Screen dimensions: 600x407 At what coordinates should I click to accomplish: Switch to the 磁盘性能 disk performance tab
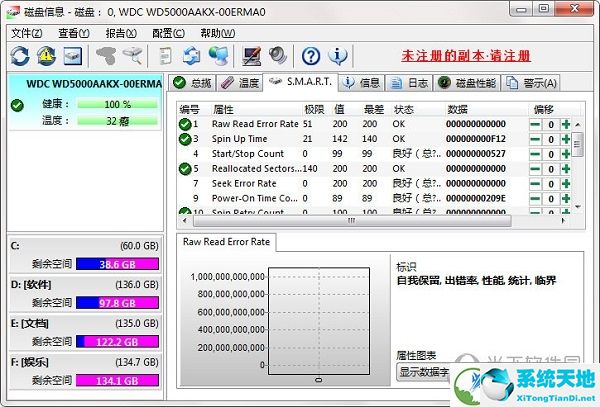tap(467, 83)
